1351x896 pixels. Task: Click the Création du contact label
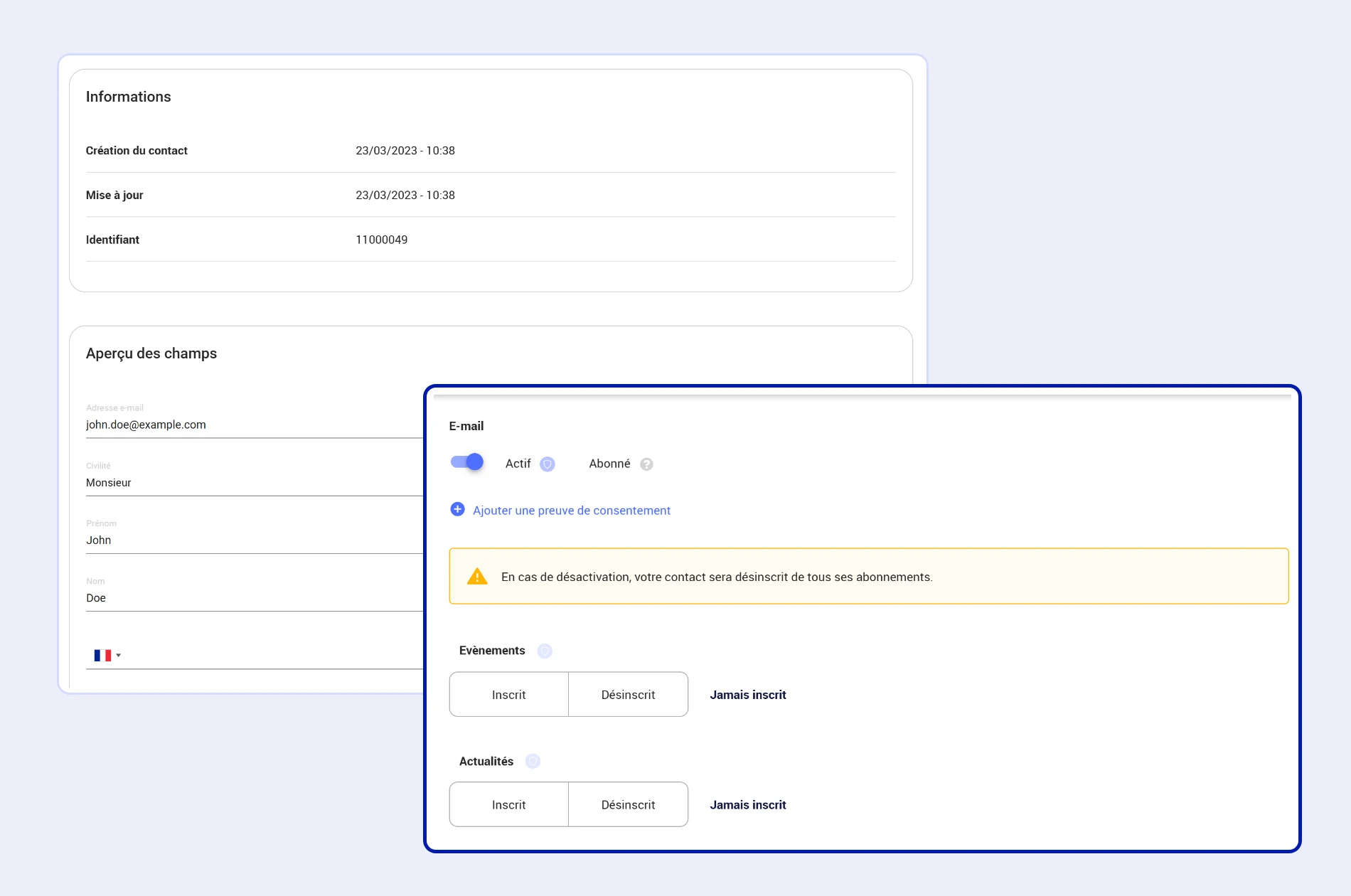click(x=137, y=151)
